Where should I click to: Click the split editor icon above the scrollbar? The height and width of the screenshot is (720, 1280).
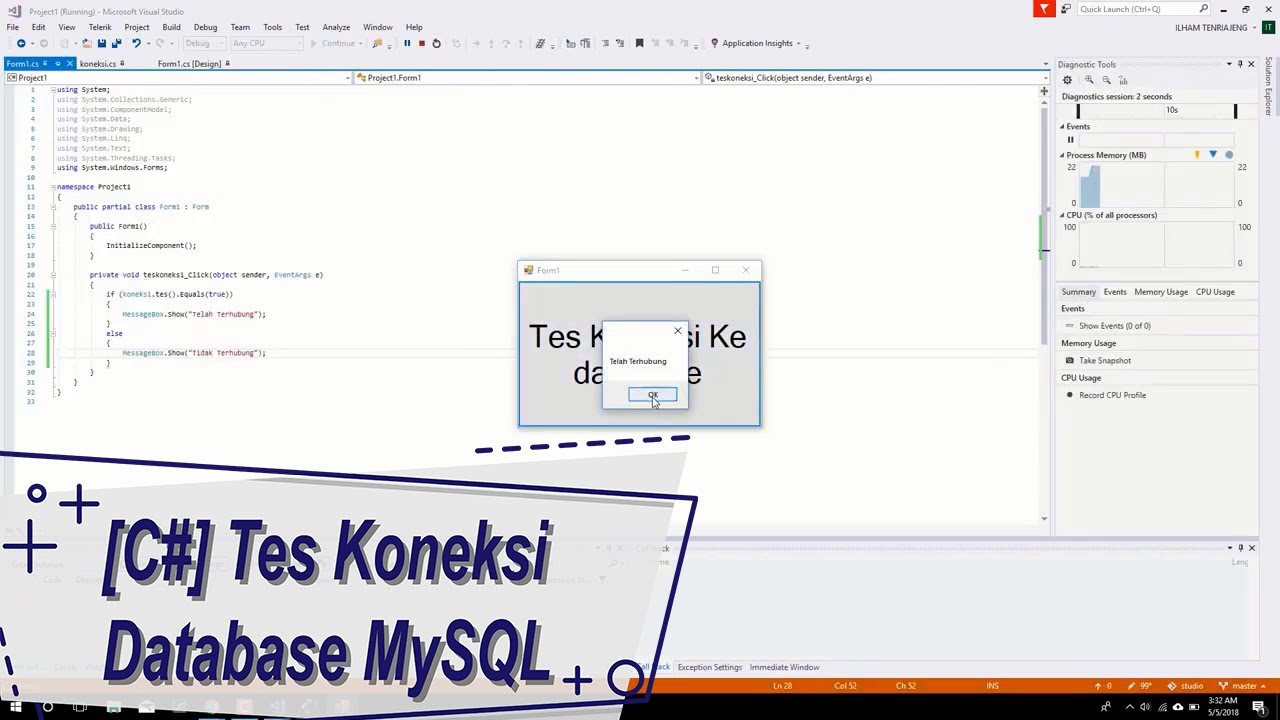1044,91
